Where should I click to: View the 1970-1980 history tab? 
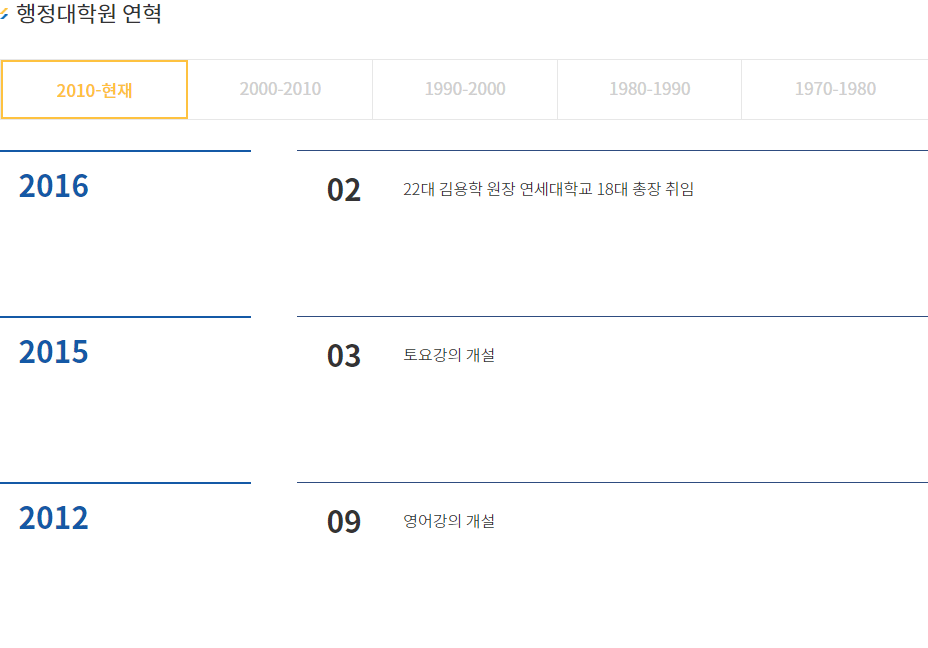(835, 89)
